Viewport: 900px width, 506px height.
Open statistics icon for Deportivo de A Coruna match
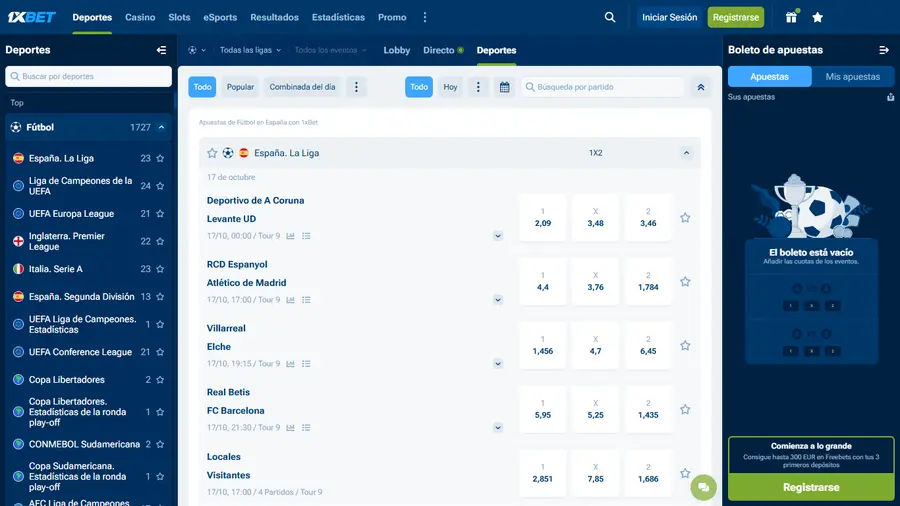pyautogui.click(x=290, y=236)
